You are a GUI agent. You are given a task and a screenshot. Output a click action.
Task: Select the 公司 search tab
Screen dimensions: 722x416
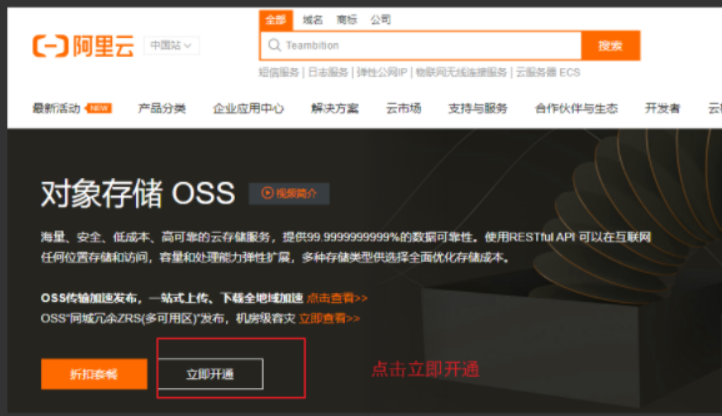(381, 20)
